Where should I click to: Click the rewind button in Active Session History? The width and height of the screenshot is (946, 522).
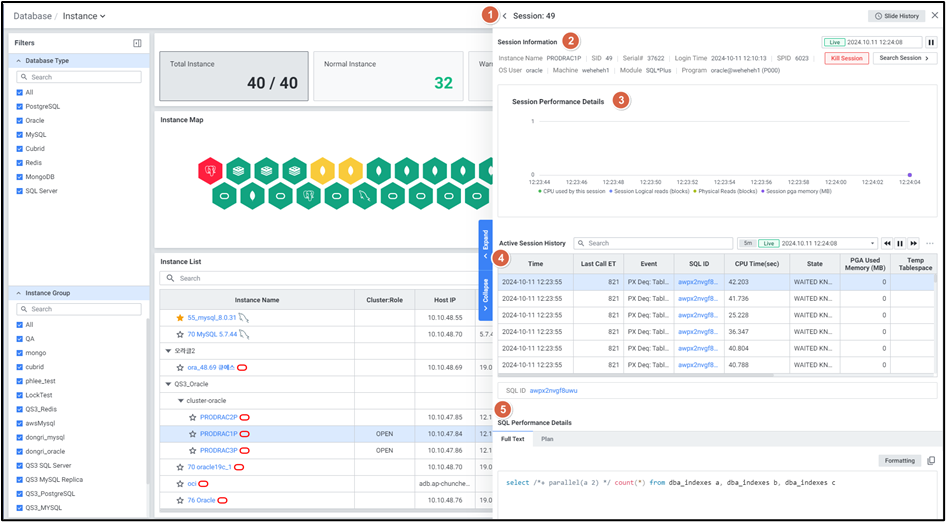coord(886,243)
